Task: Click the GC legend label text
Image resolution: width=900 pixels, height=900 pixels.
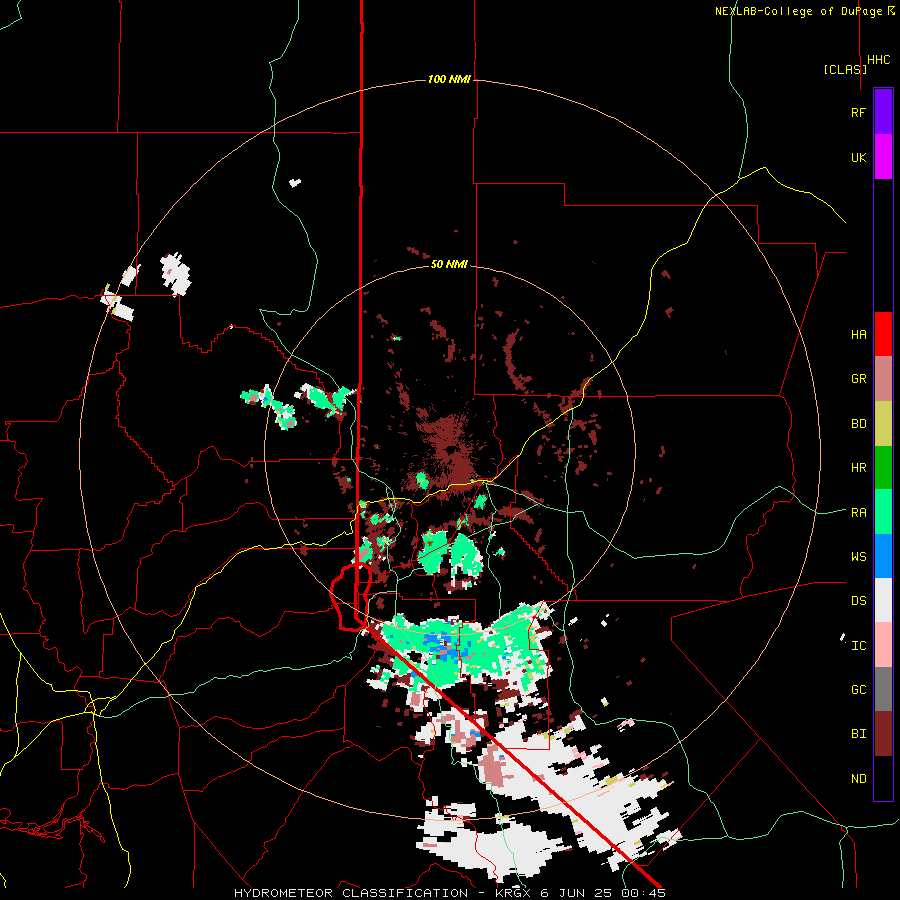Action: pyautogui.click(x=859, y=689)
